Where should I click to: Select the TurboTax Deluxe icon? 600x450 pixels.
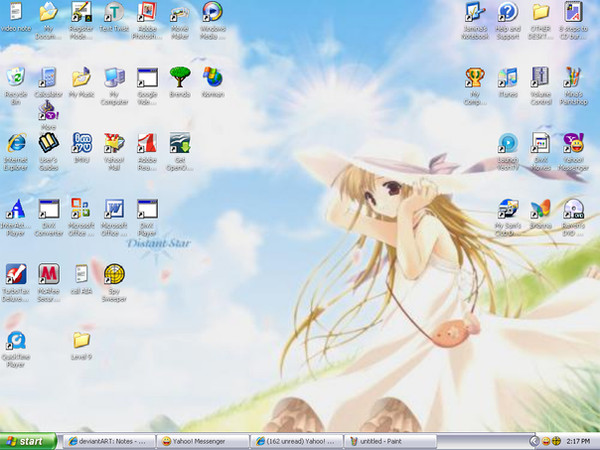(15, 274)
